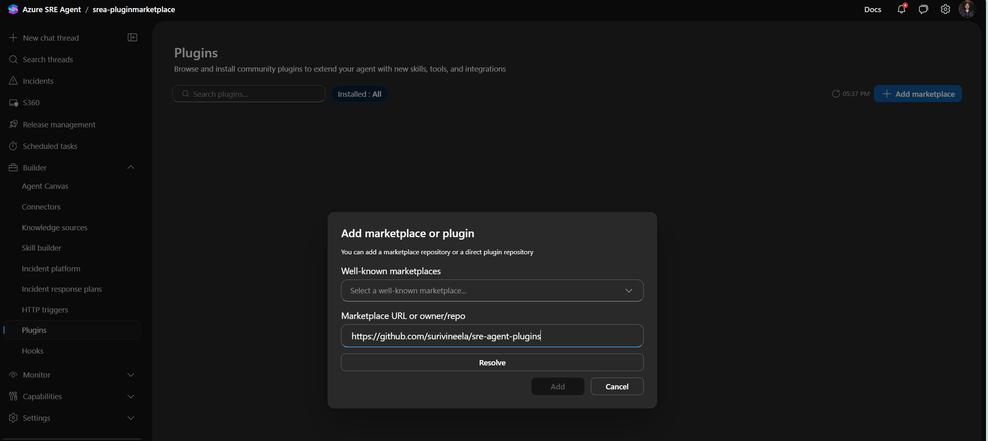
Task: Click the Marketplace URL input field
Action: [492, 336]
